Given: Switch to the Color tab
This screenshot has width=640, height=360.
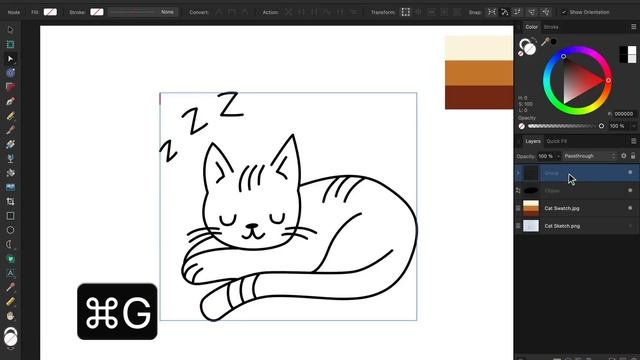Looking at the screenshot, I should coord(531,27).
